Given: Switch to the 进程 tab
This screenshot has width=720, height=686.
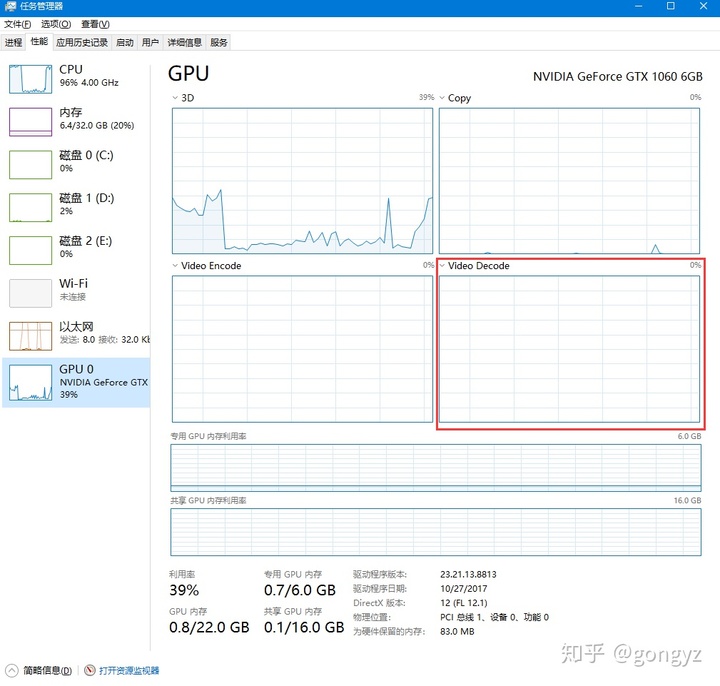Looking at the screenshot, I should (x=13, y=42).
